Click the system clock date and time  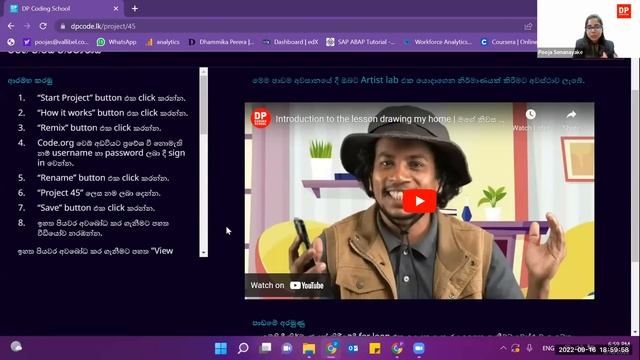(x=594, y=349)
